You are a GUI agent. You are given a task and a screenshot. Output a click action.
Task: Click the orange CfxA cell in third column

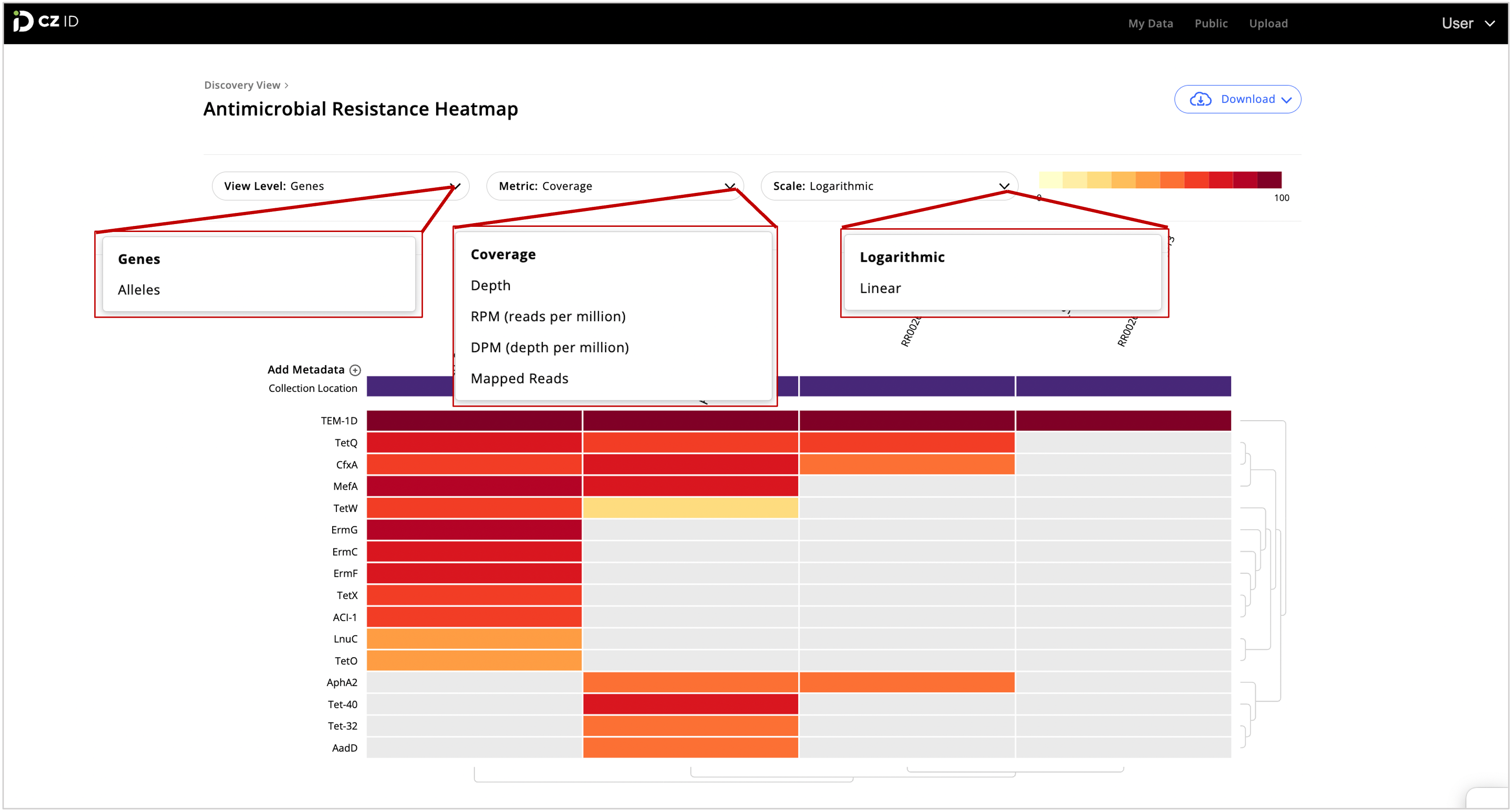click(x=907, y=464)
